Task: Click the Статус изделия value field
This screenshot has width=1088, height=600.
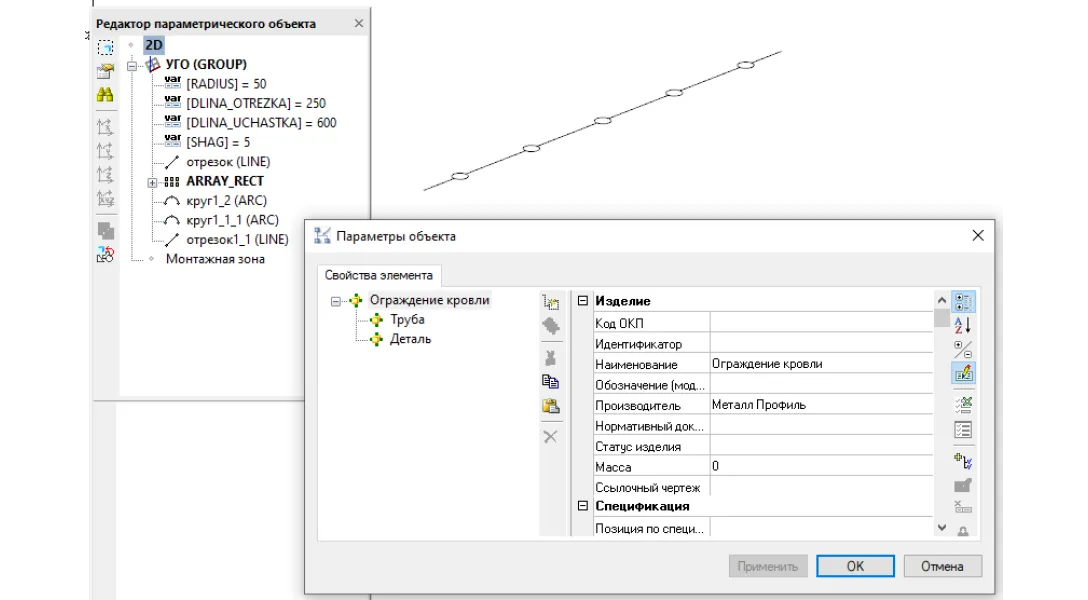Action: pos(822,446)
